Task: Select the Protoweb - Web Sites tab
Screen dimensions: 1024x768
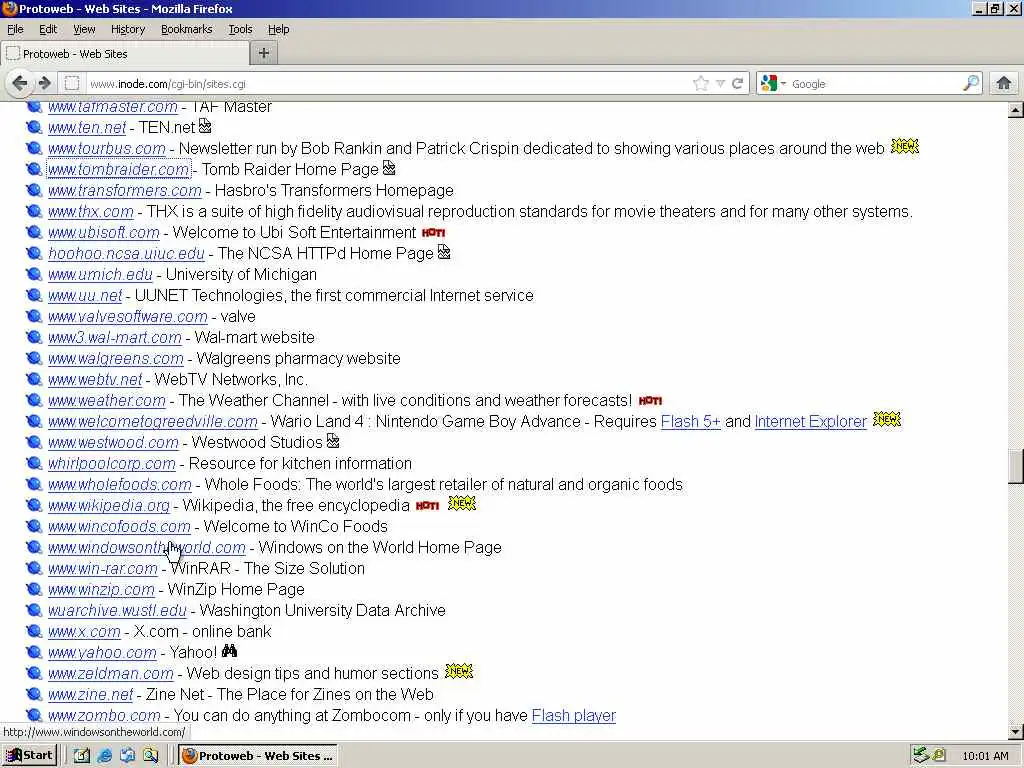Action: point(125,54)
